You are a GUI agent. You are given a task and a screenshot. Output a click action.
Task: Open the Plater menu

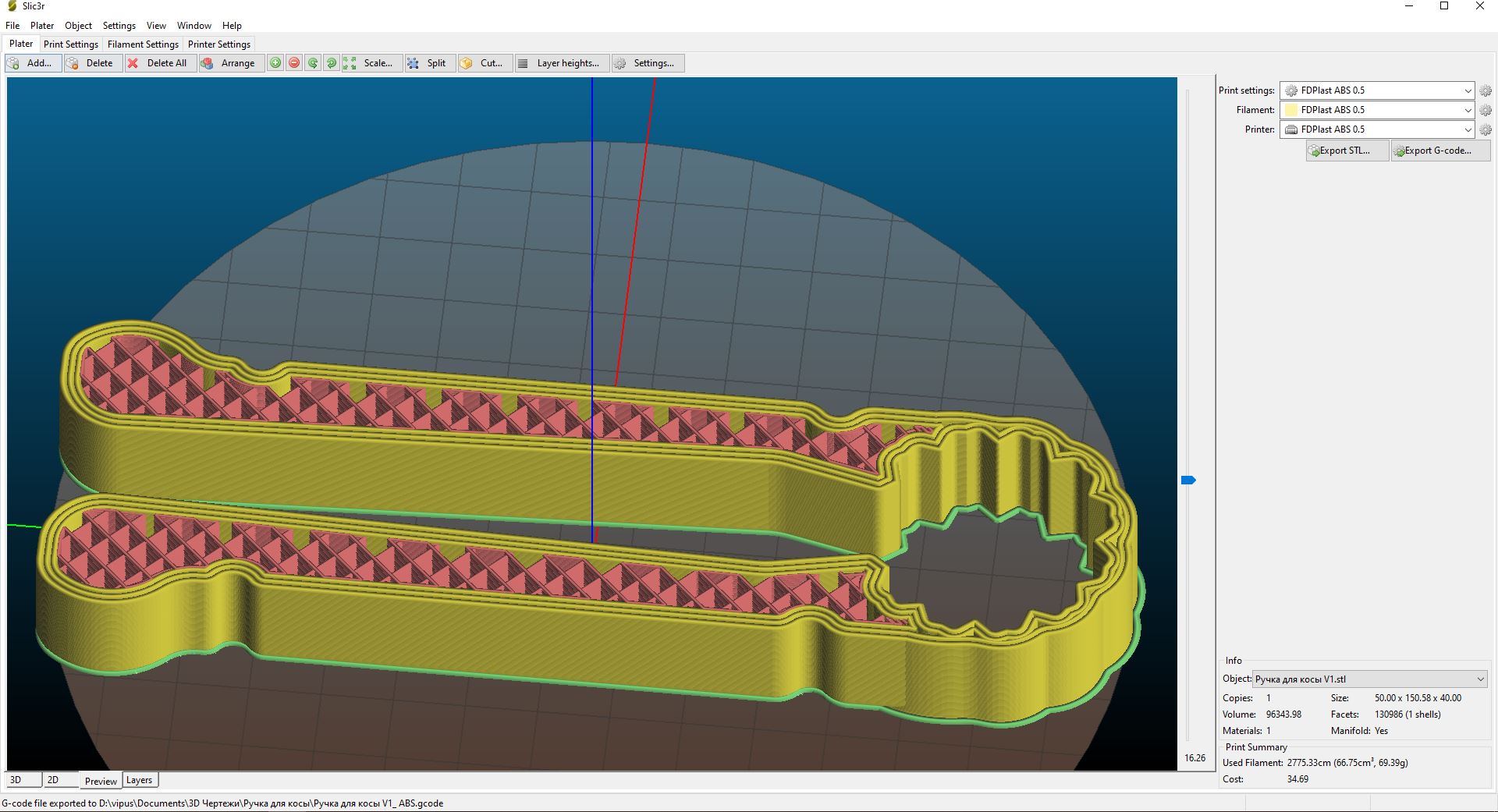pos(42,26)
